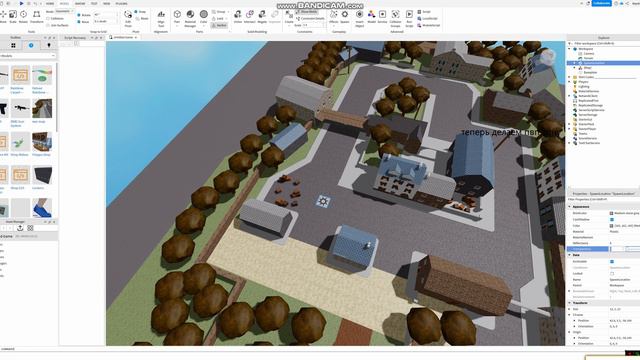Insert a new Part
This screenshot has height=360, width=640.
click(x=177, y=17)
